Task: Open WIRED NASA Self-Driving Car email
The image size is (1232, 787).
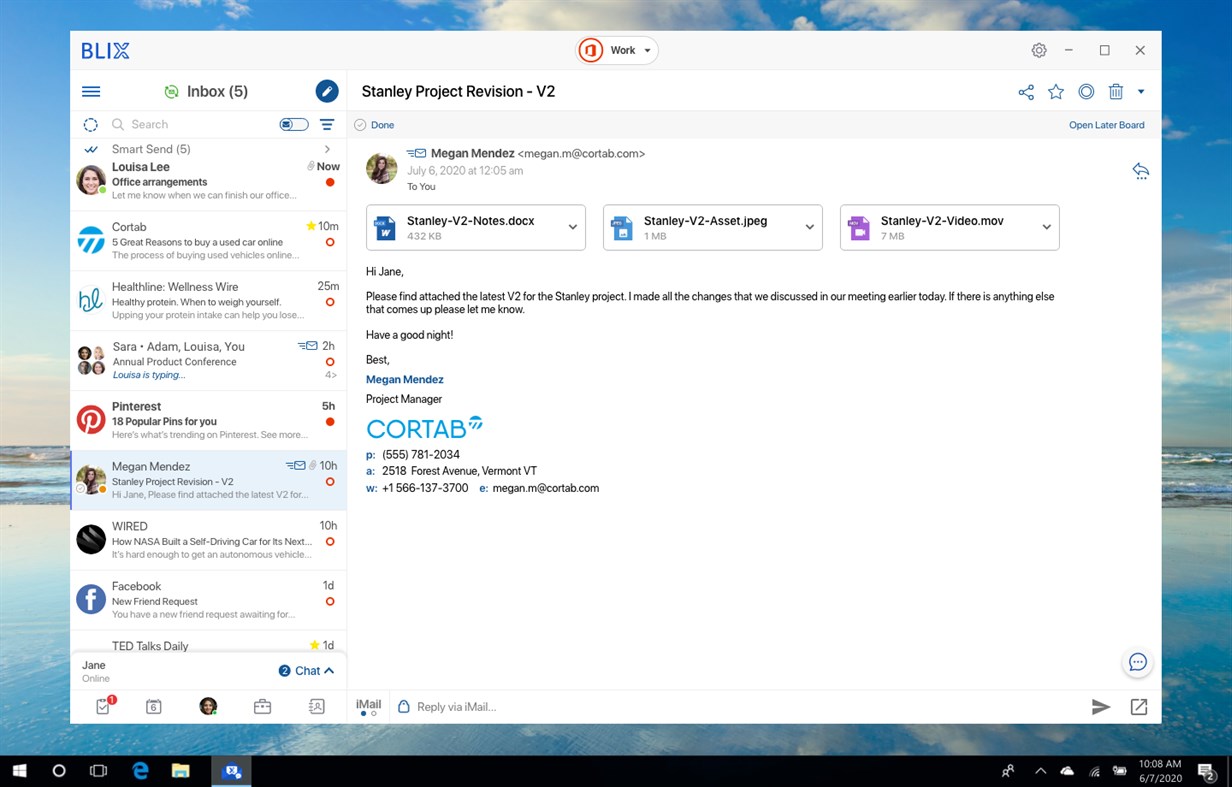Action: (208, 541)
